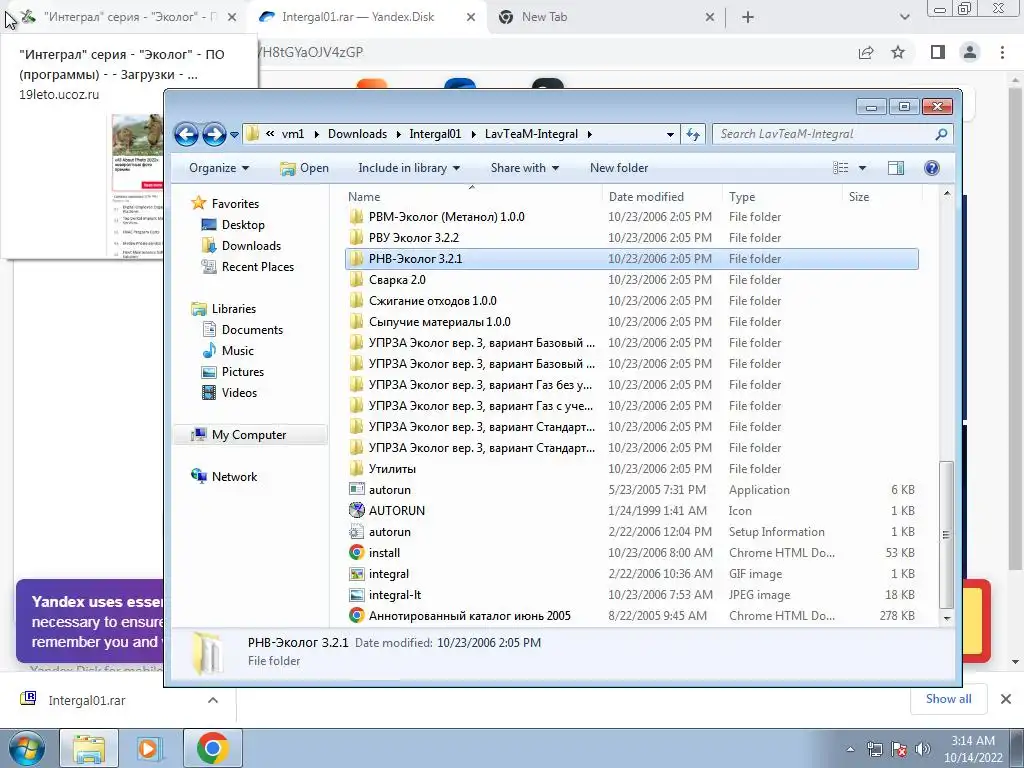Image resolution: width=1024 pixels, height=768 pixels.
Task: Select My Computer in navigation pane
Action: point(249,435)
